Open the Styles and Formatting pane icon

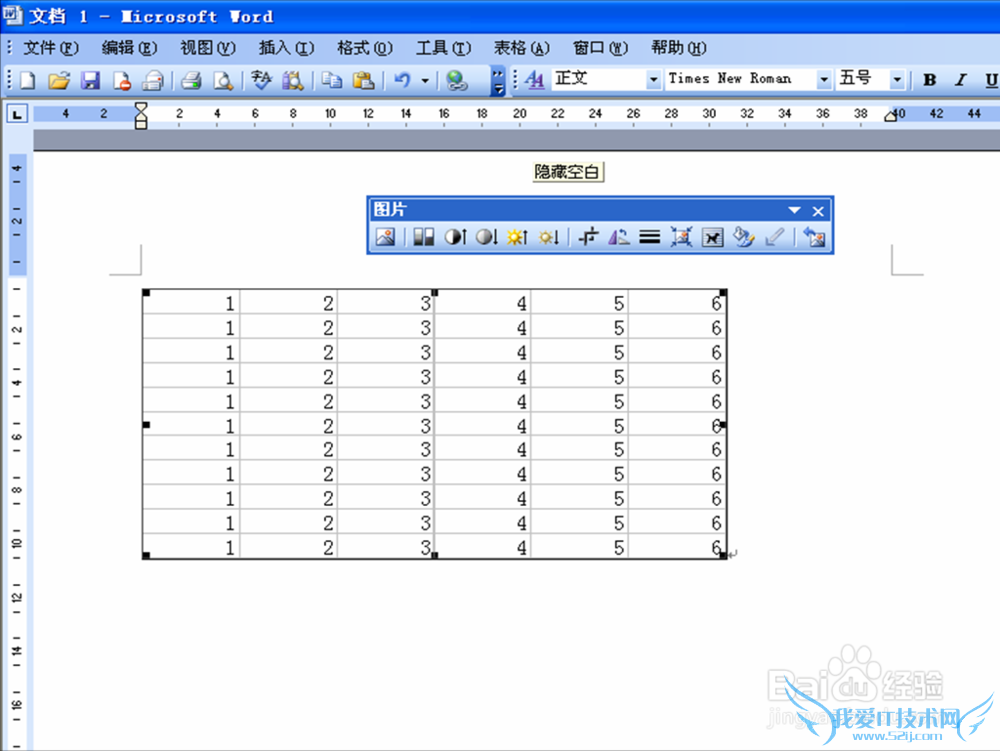tap(534, 80)
